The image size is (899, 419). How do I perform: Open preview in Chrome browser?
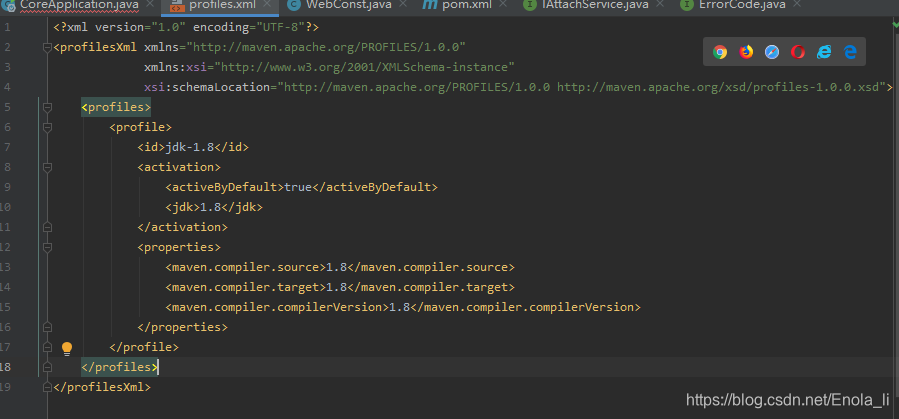tap(720, 52)
